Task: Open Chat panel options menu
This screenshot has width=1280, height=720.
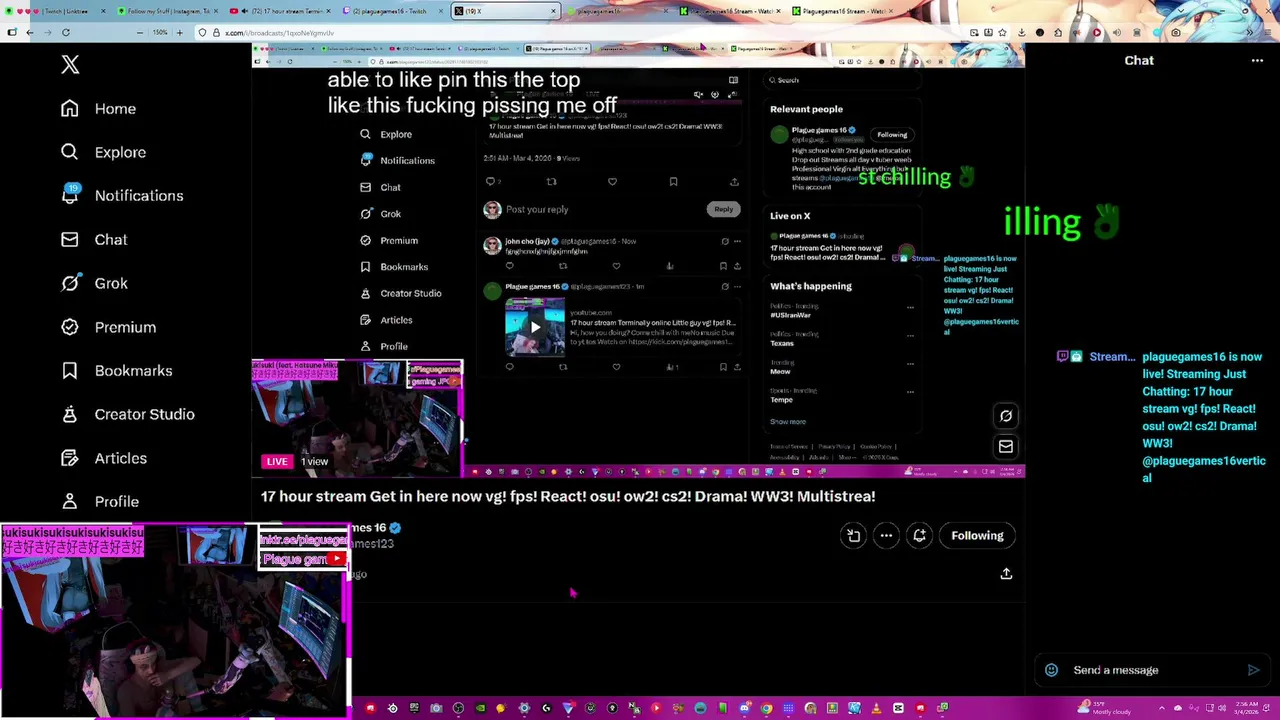Action: click(1257, 61)
